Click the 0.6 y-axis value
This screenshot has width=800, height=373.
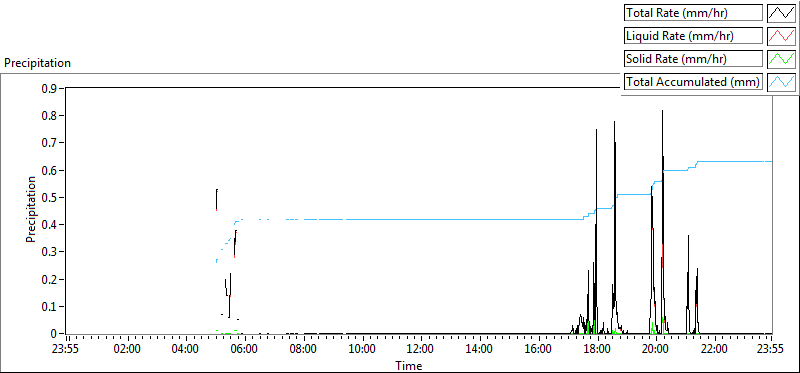point(50,170)
